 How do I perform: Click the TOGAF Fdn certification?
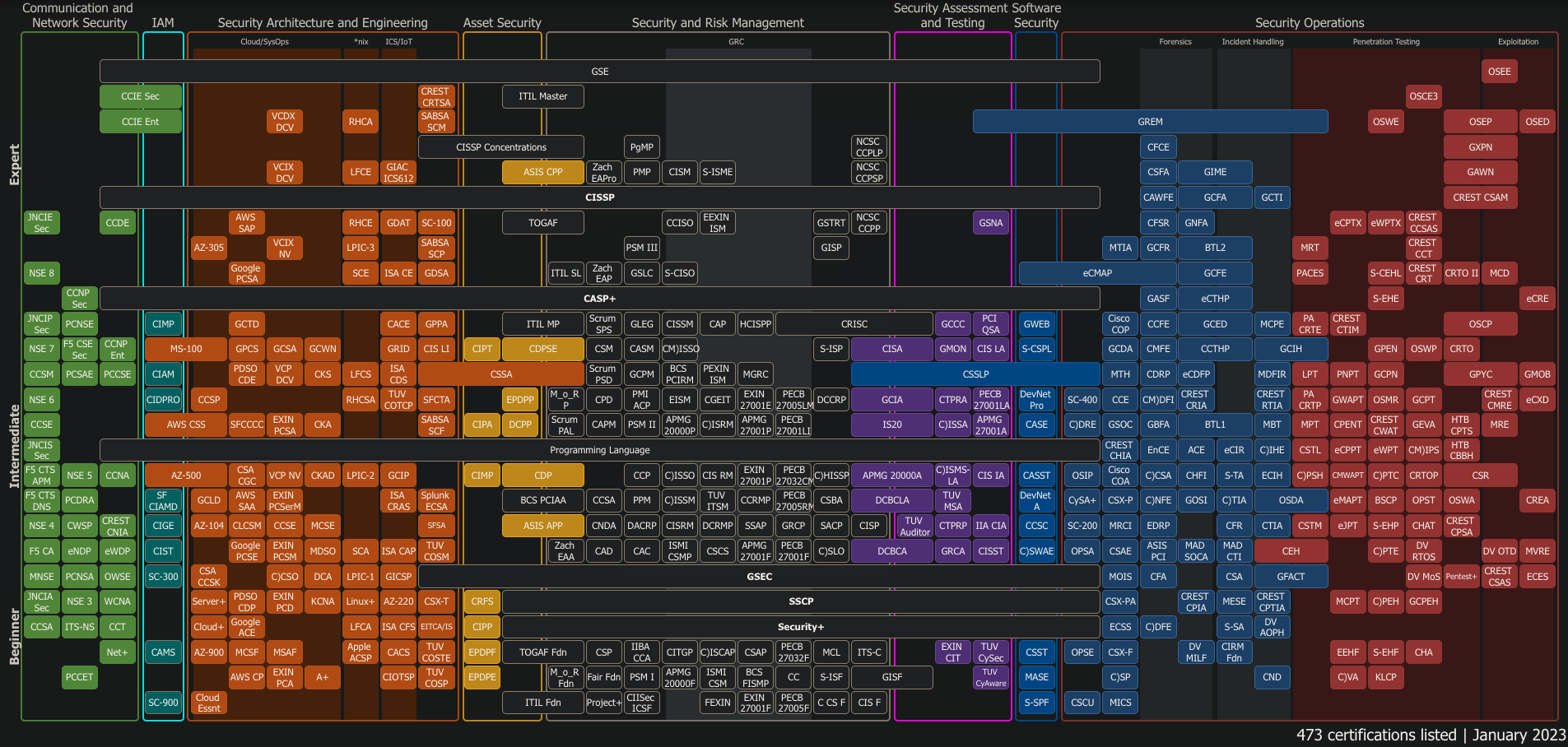[543, 652]
